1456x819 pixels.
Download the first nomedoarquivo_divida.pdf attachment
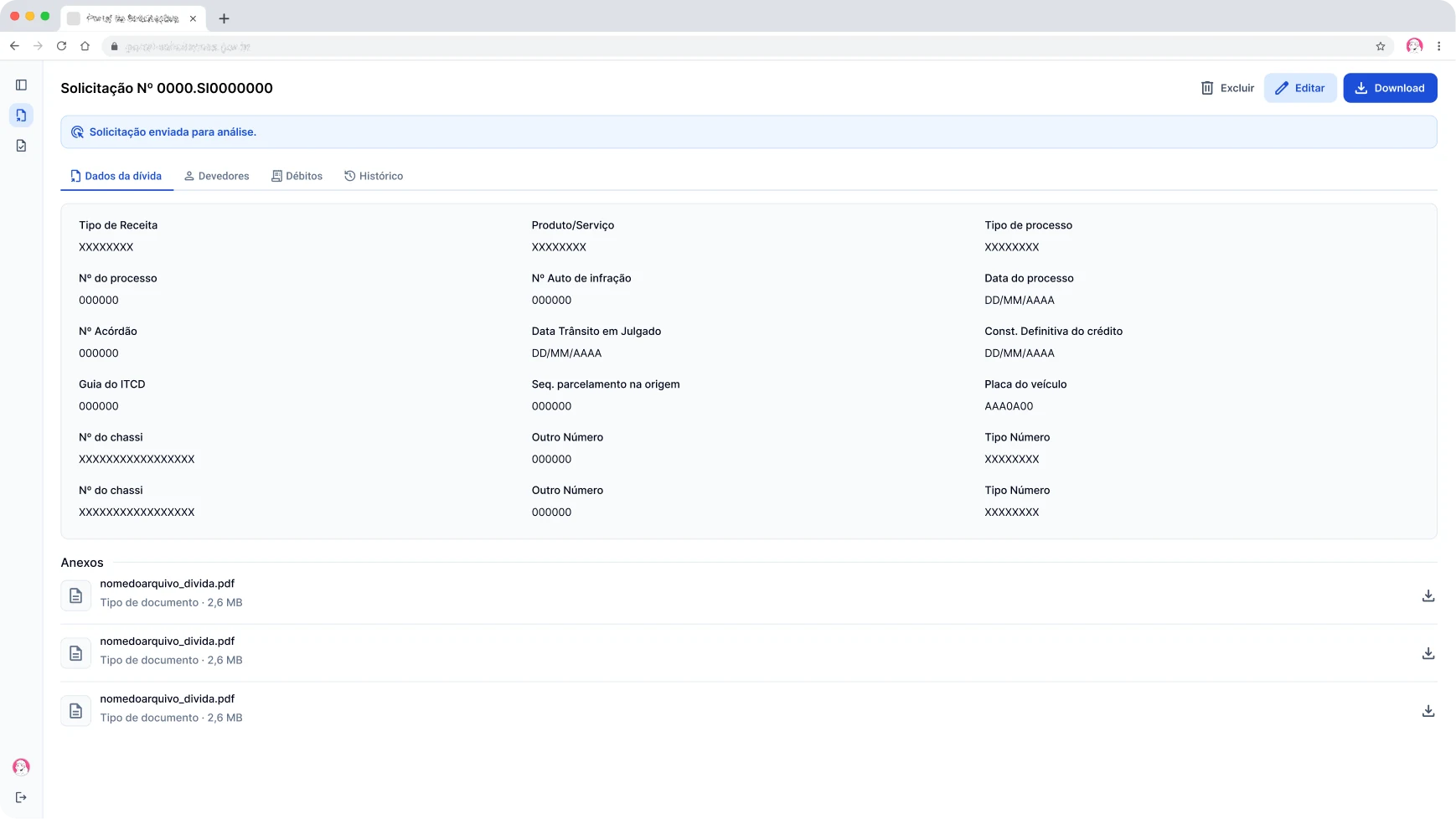[x=1428, y=595]
